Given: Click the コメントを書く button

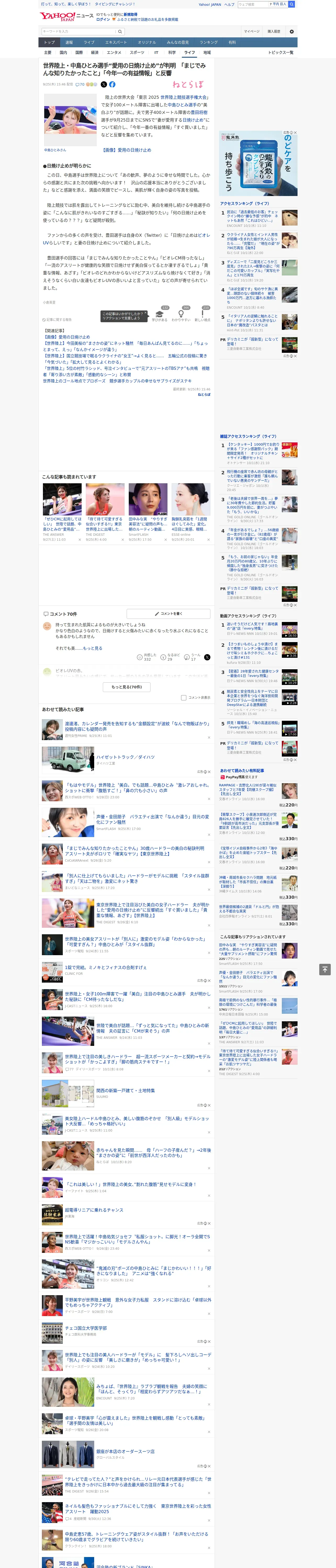Looking at the screenshot, I should (x=168, y=614).
